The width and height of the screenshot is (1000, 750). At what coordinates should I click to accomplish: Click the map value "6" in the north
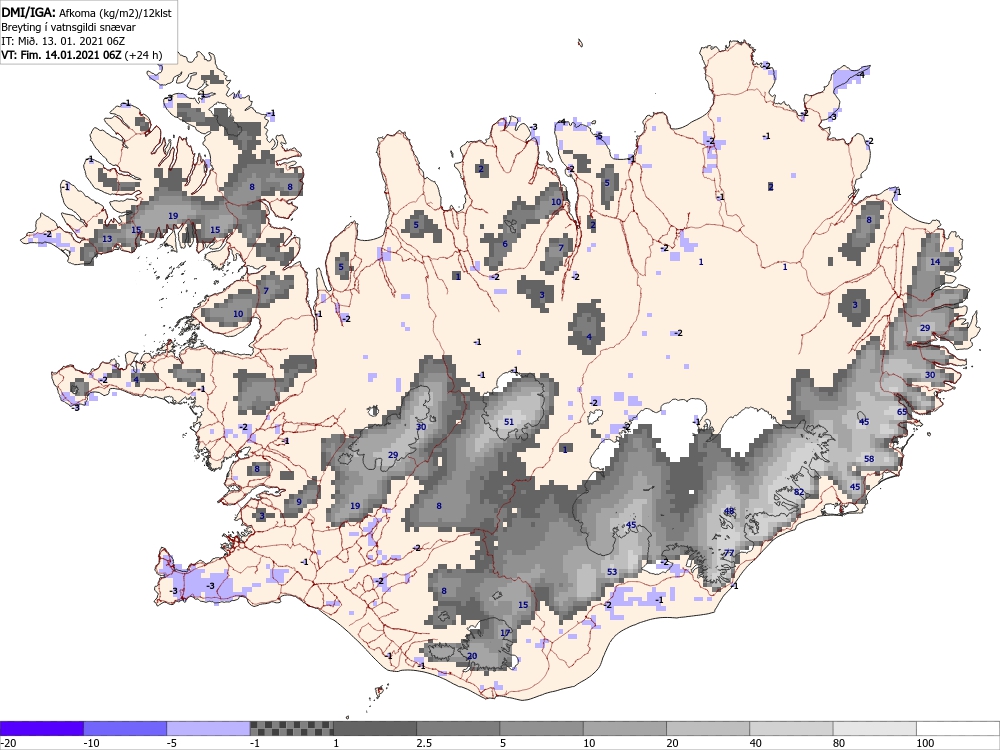[505, 244]
